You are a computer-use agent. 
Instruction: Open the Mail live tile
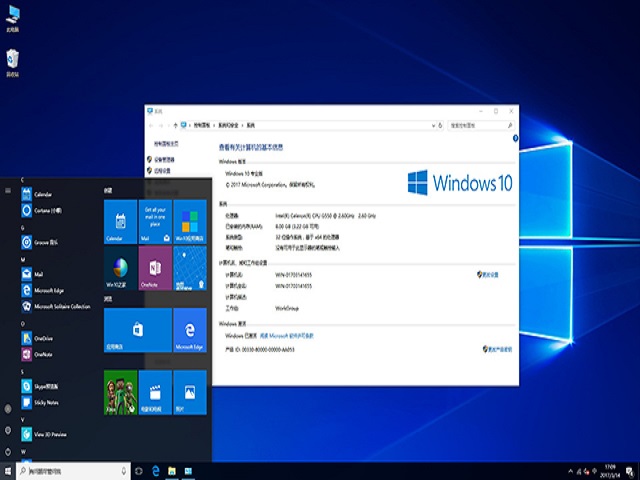point(154,220)
